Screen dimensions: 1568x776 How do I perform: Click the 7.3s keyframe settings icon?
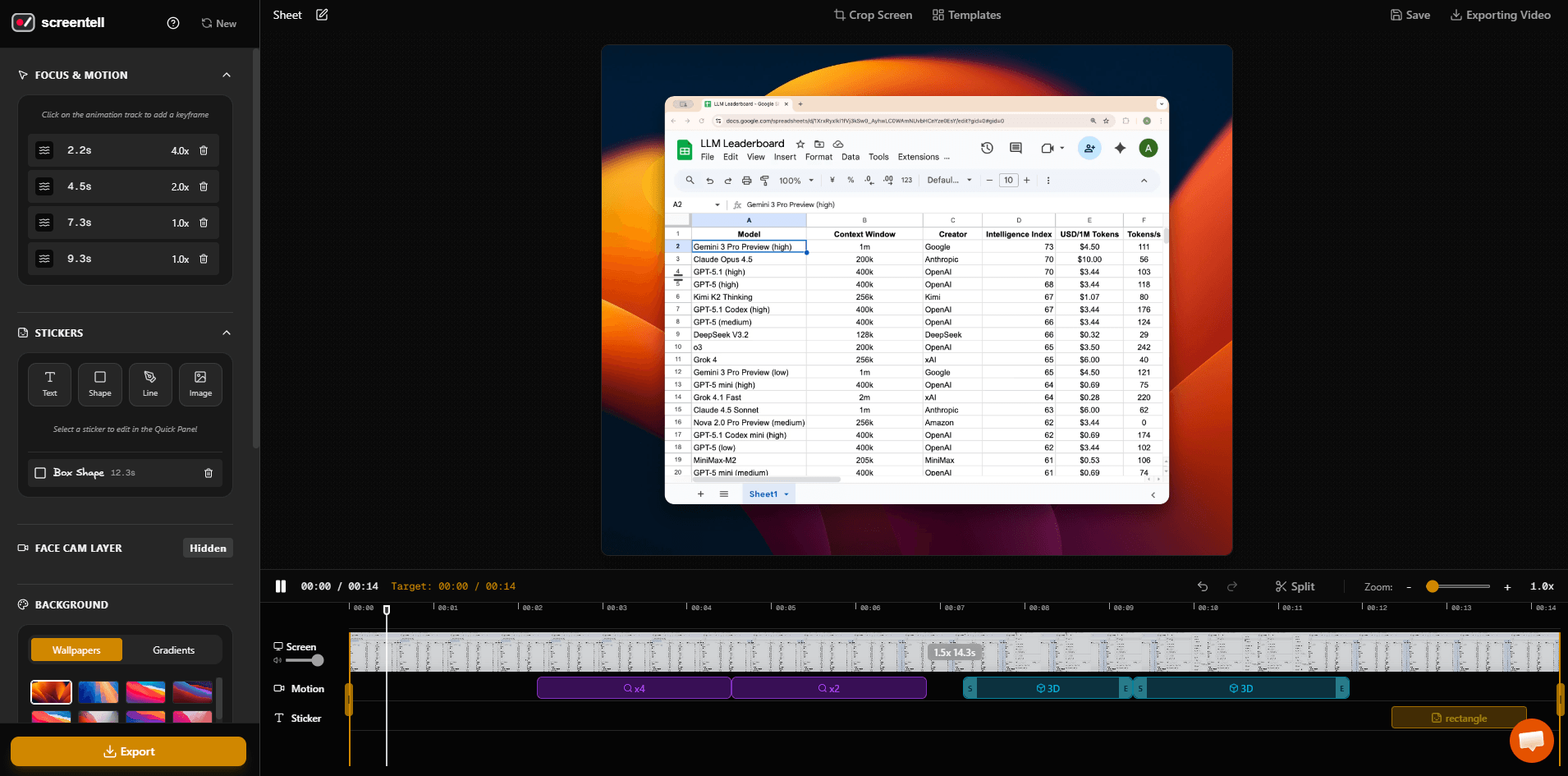[44, 223]
